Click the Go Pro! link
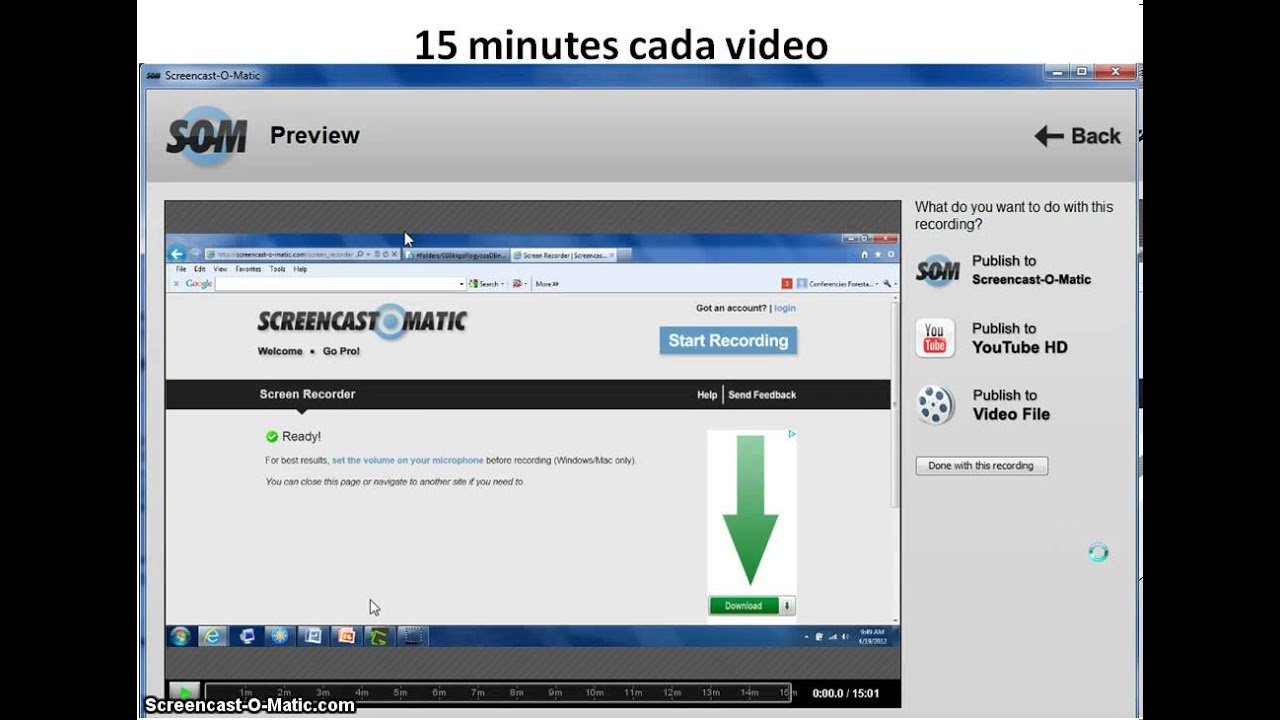This screenshot has width=1280, height=720. coord(341,351)
